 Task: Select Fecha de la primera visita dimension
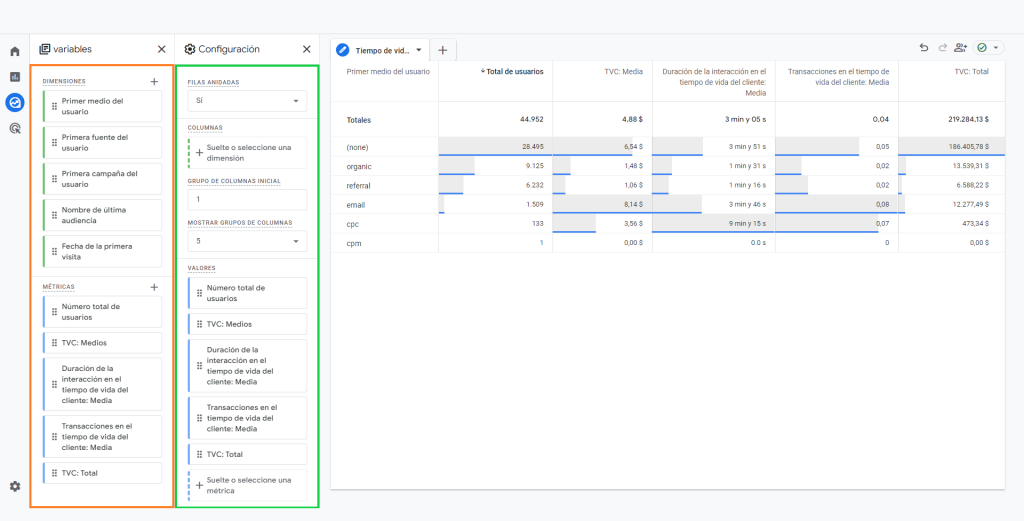point(102,251)
